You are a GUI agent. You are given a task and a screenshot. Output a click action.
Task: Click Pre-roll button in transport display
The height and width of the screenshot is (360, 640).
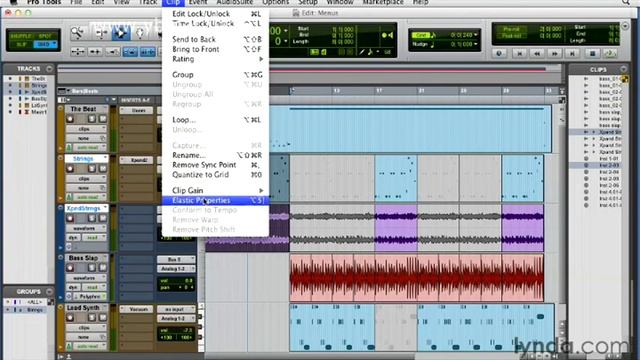(511, 29)
